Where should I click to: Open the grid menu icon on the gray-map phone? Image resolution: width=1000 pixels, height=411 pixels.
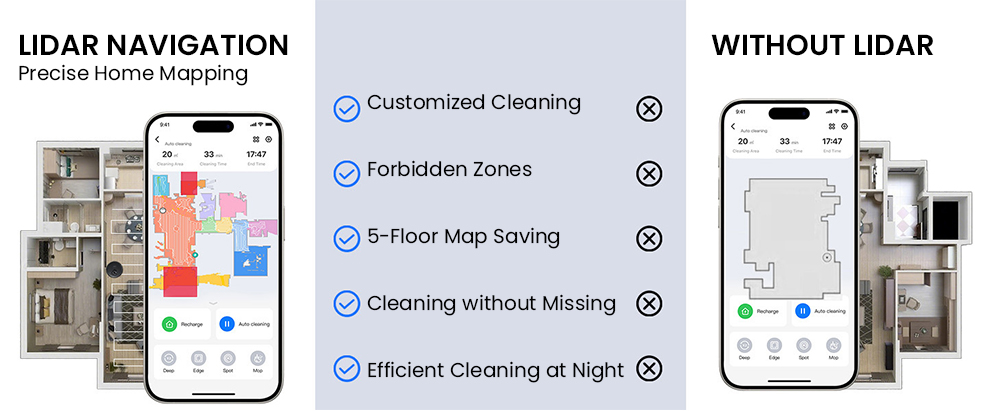(833, 127)
